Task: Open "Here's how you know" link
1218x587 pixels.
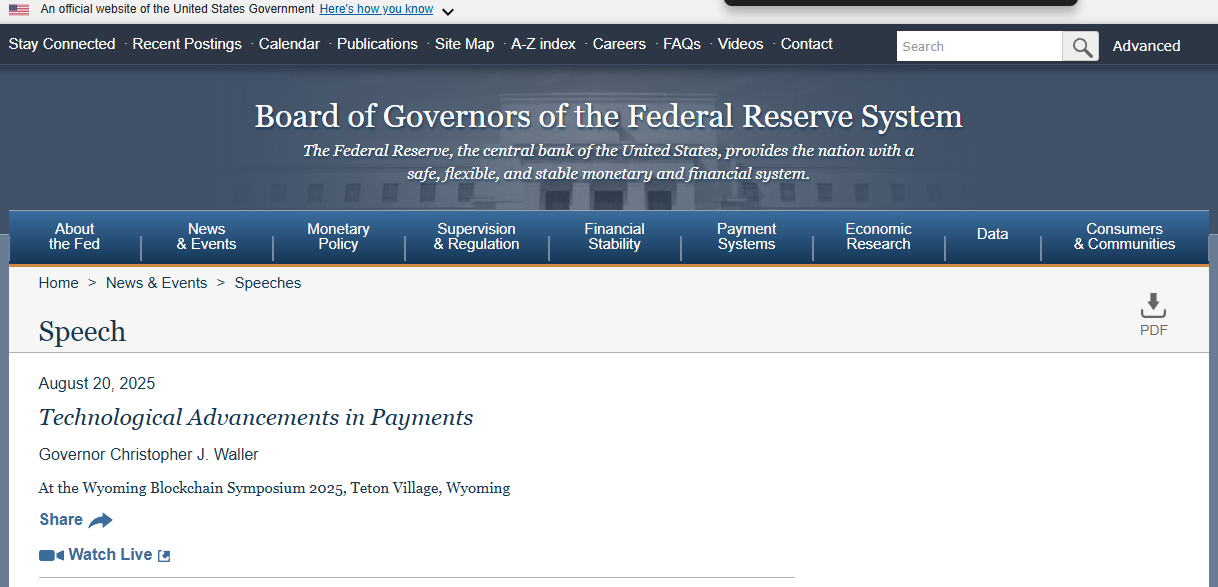Action: click(x=376, y=9)
